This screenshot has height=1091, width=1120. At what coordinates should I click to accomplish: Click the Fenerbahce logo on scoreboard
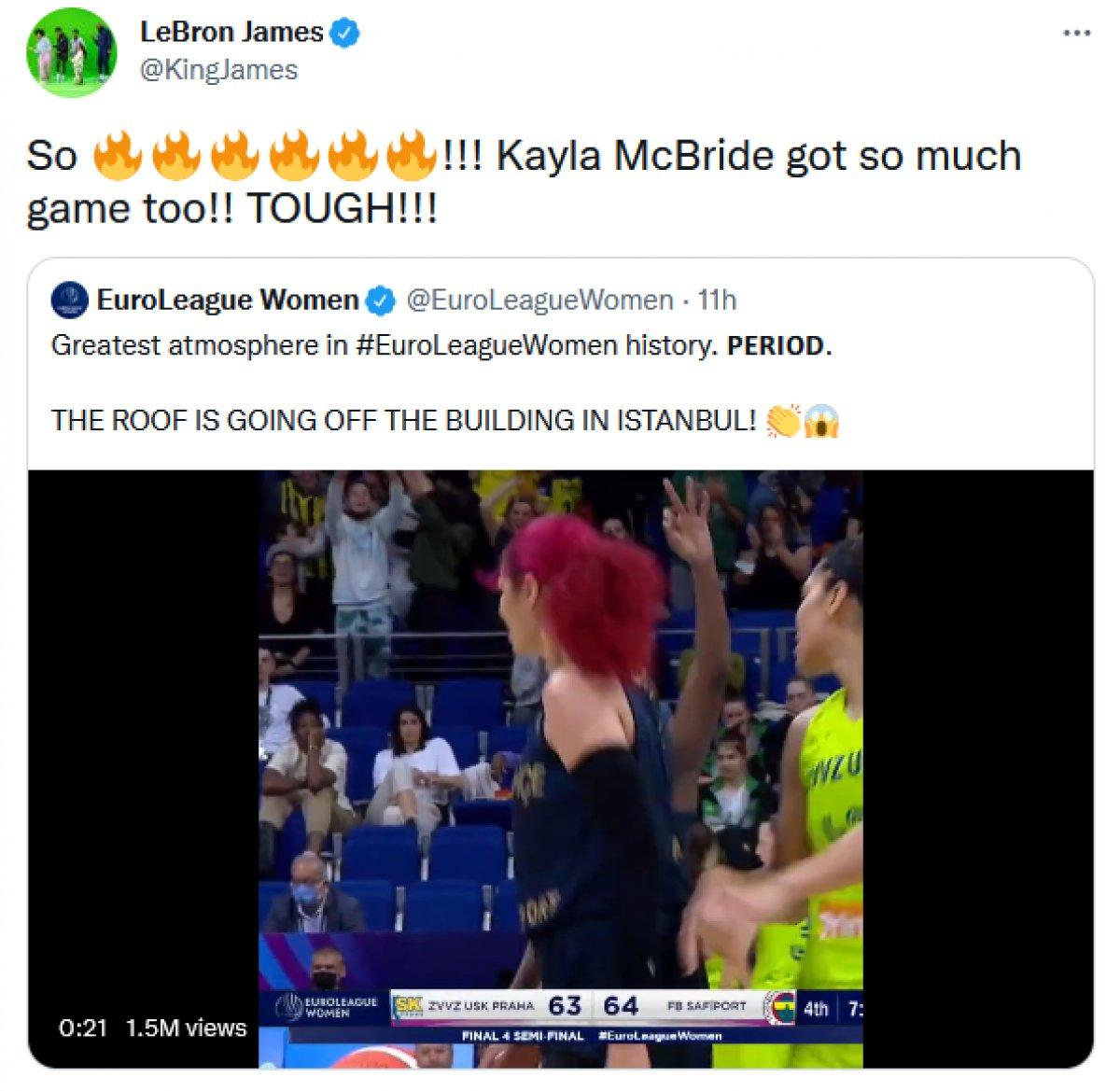coord(779,1008)
